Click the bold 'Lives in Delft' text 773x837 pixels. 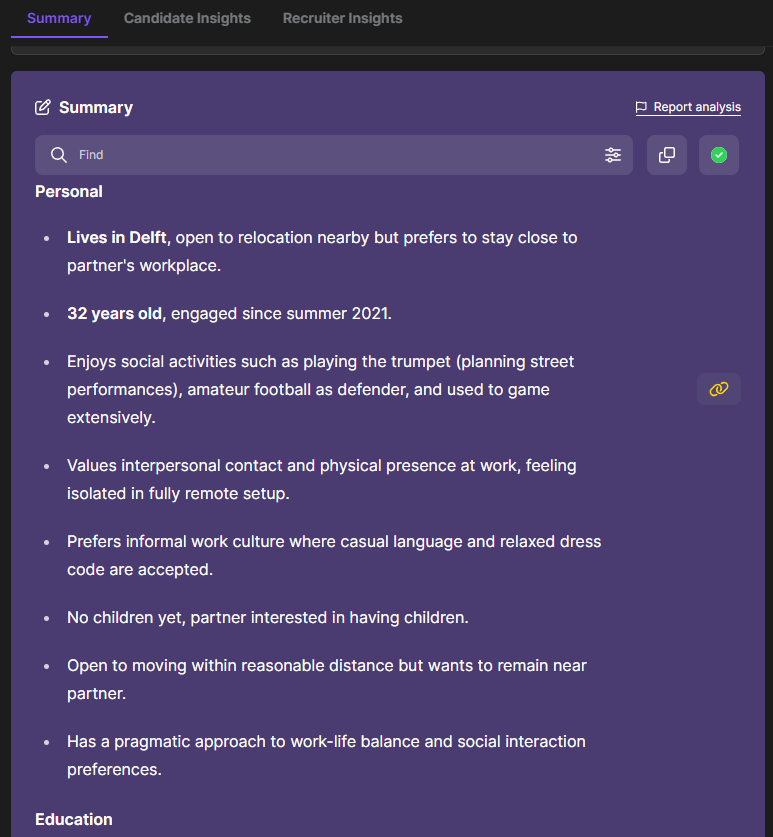tap(118, 237)
